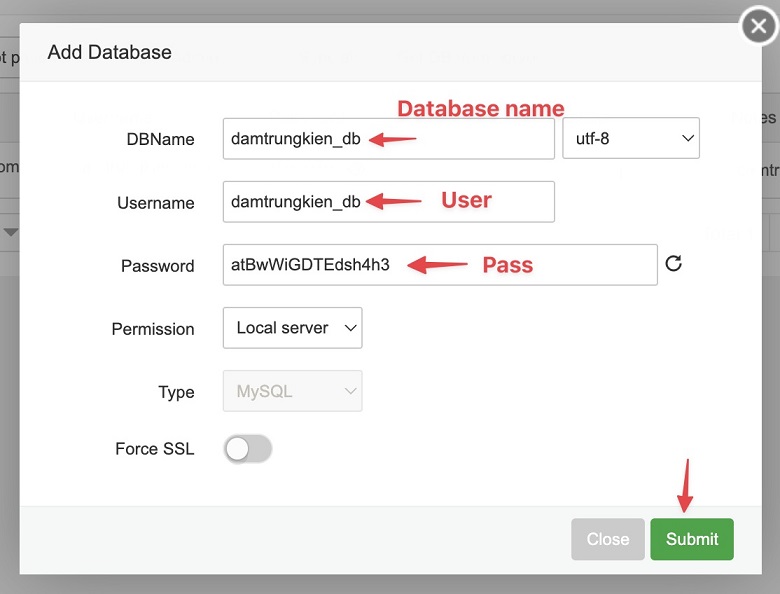This screenshot has width=780, height=594.
Task: Open the utf-8 encoding dropdown
Action: click(x=631, y=139)
